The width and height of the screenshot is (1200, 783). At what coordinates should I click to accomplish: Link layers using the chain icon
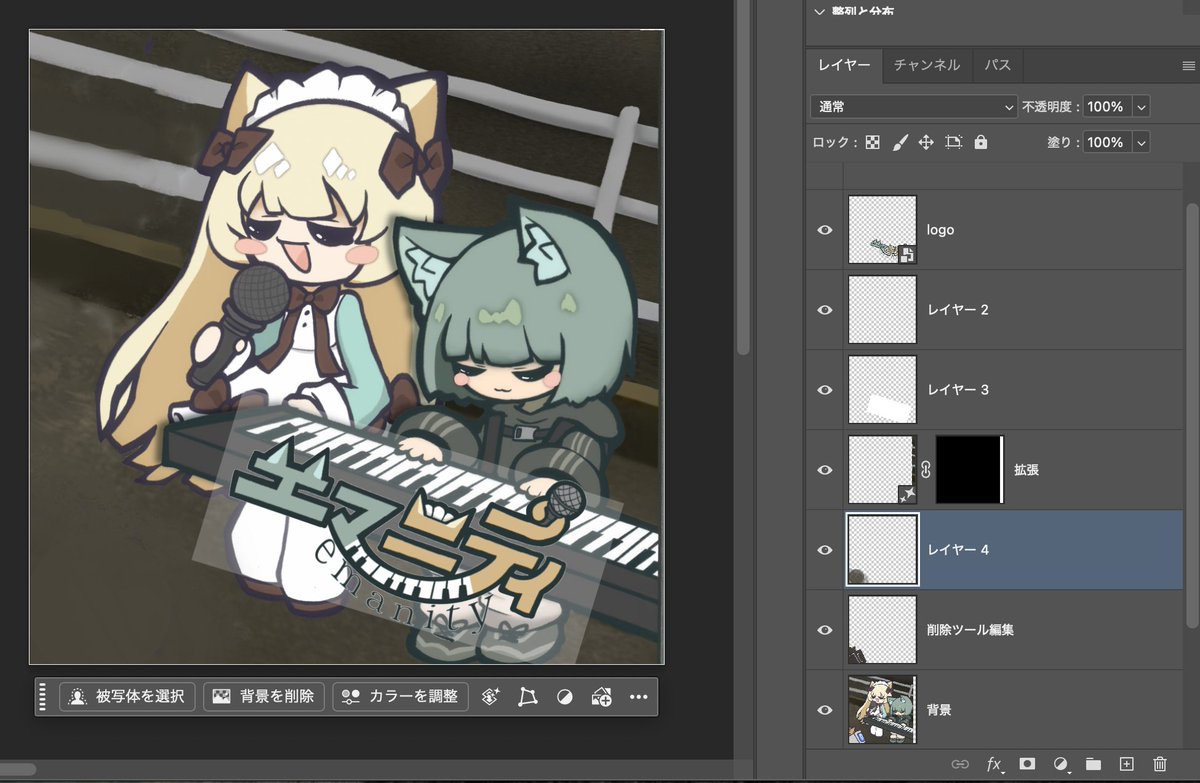(960, 764)
